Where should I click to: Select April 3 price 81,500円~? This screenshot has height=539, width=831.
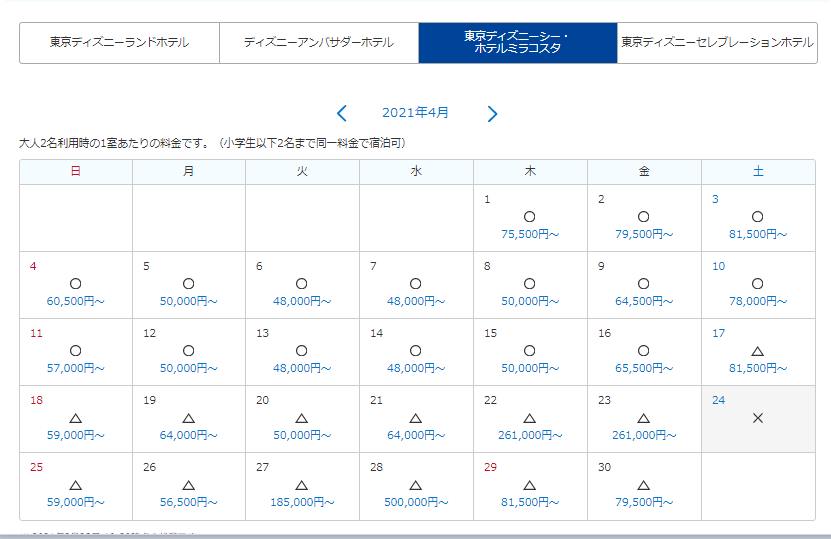tap(758, 234)
